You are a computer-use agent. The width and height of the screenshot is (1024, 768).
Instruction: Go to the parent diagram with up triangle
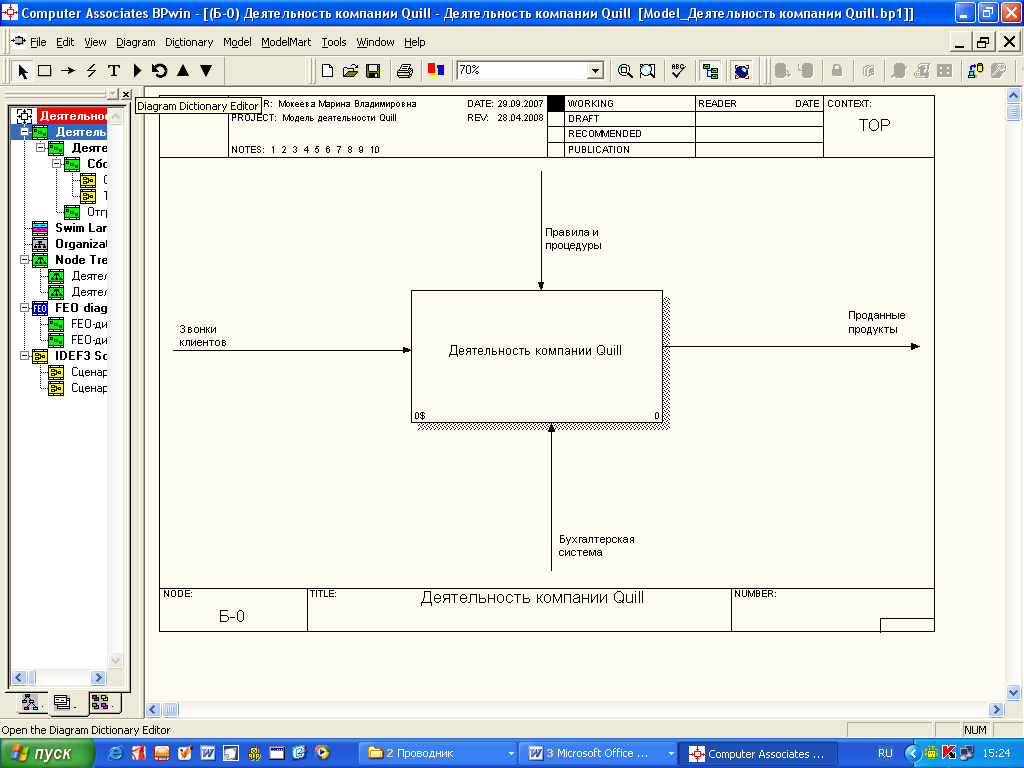tap(183, 71)
